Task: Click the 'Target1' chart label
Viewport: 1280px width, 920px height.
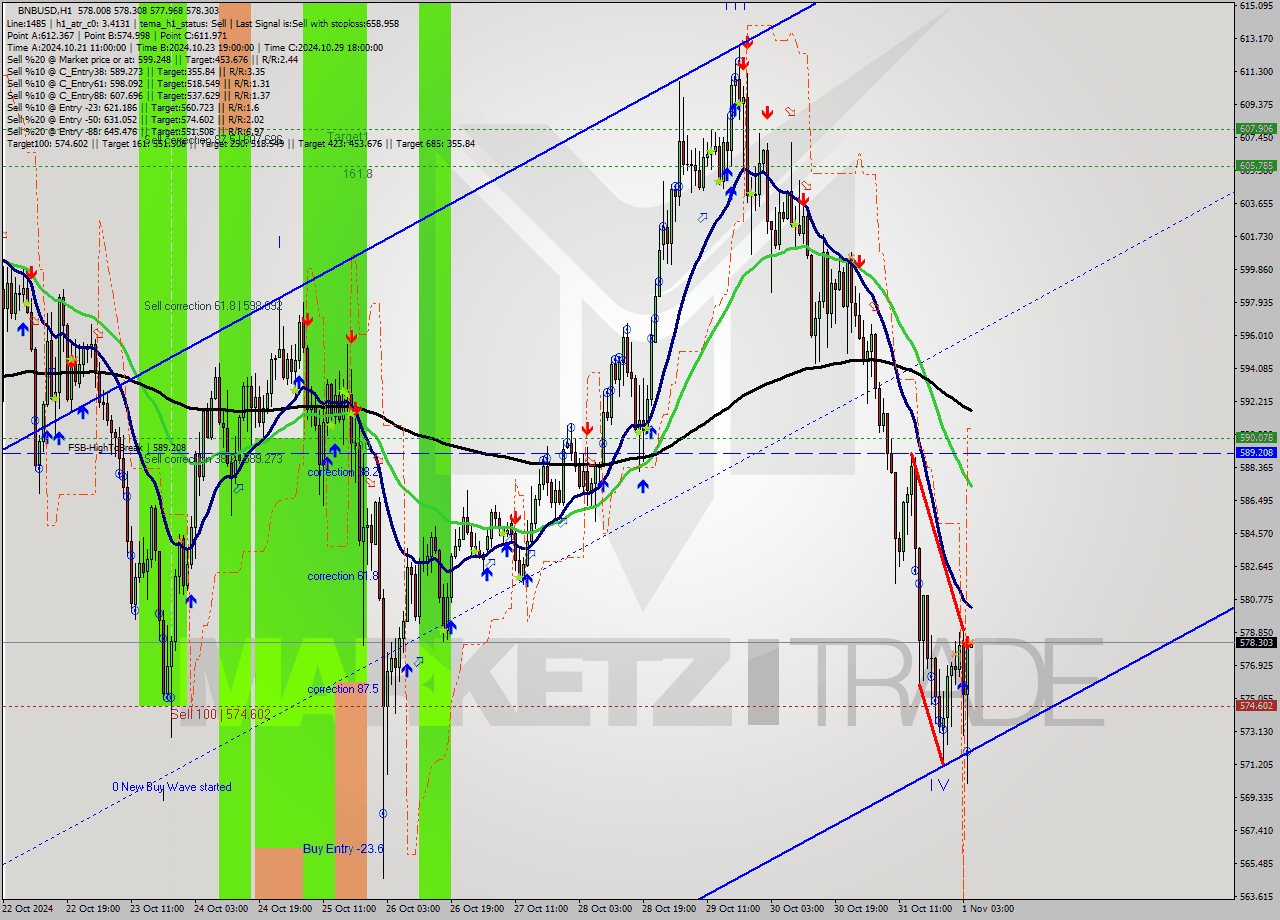Action: pyautogui.click(x=346, y=136)
